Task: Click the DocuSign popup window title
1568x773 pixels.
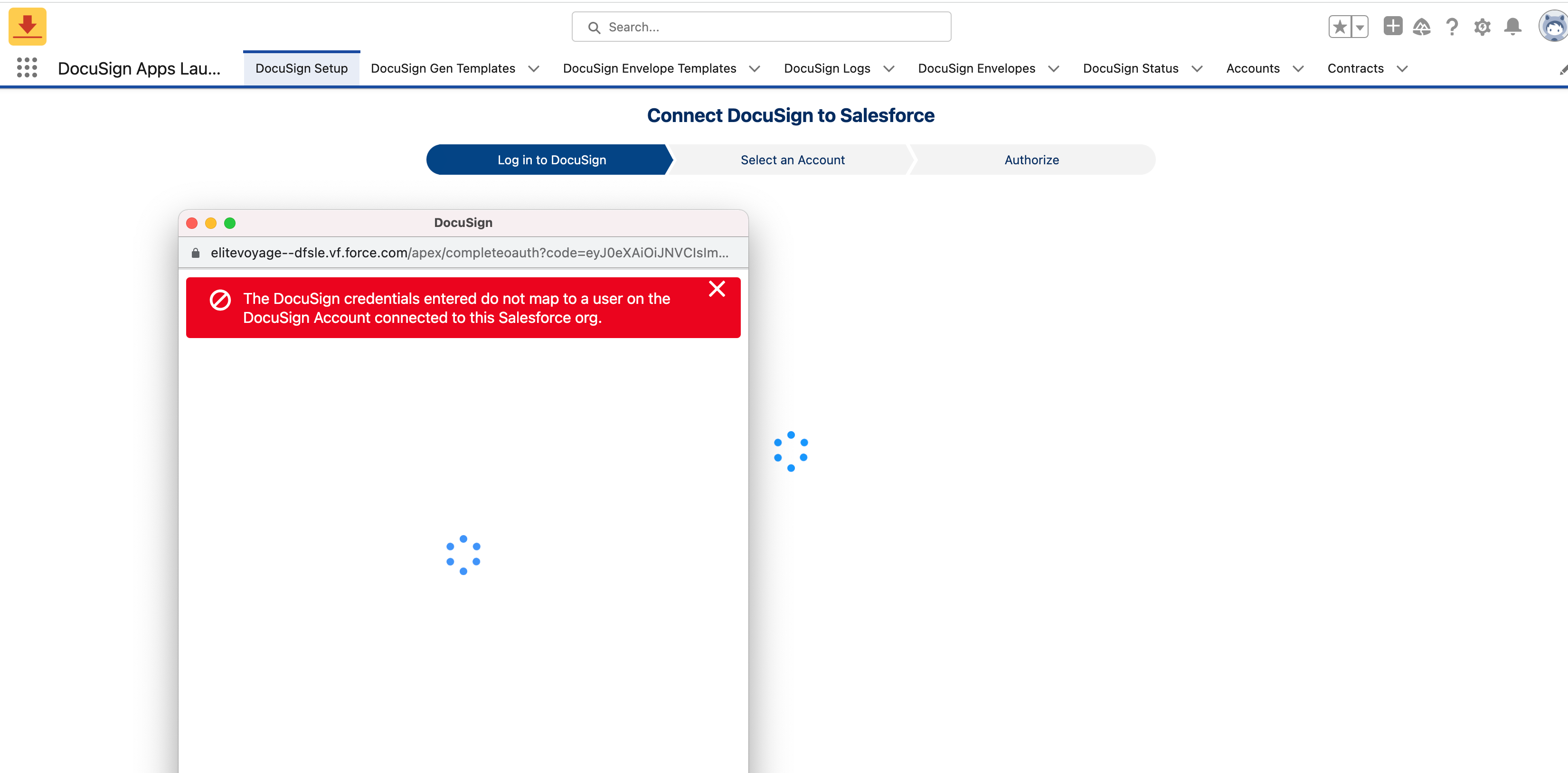Action: tap(463, 223)
